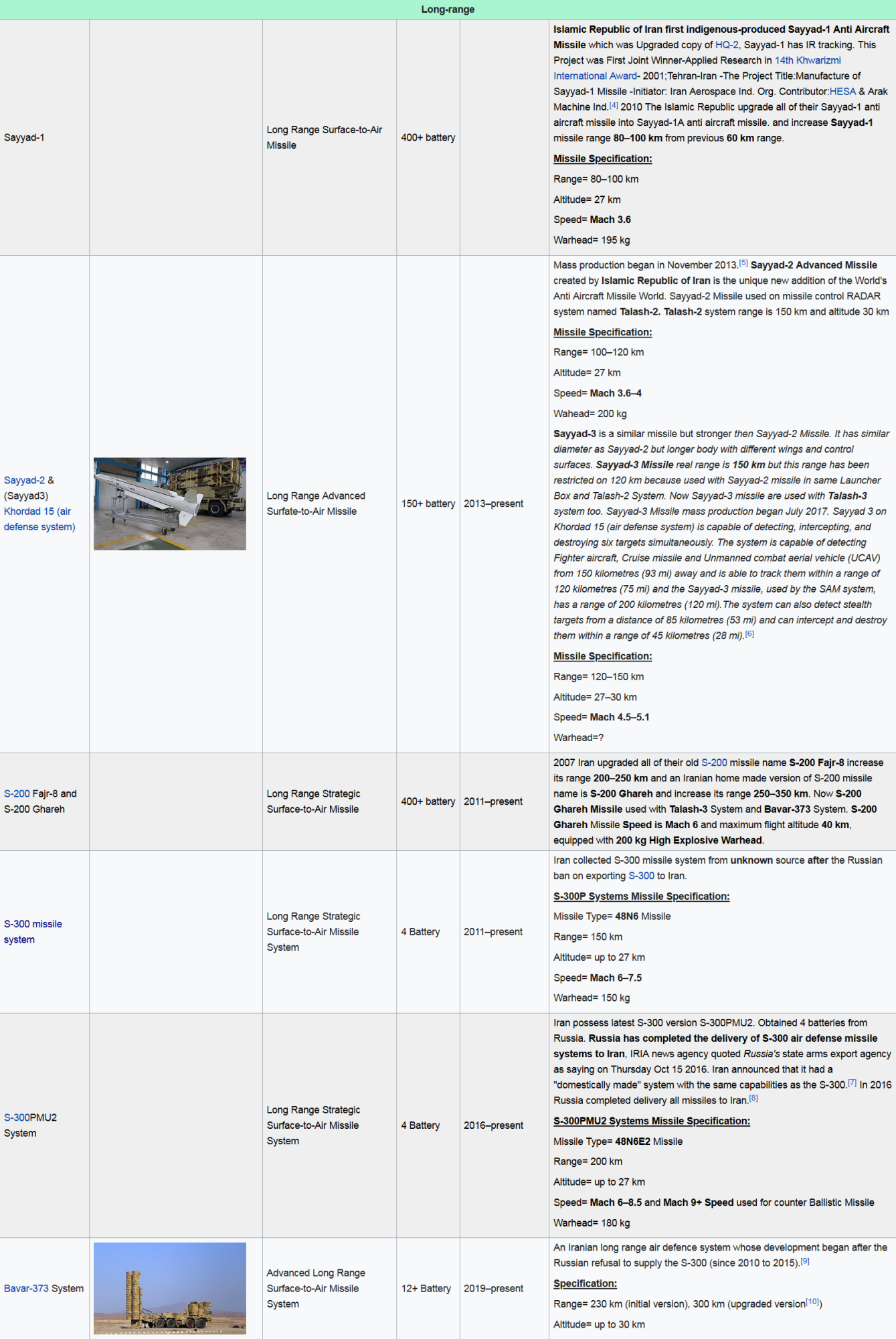This screenshot has width=896, height=1339.
Task: Click the '2019–present' cell
Action: point(505,1288)
